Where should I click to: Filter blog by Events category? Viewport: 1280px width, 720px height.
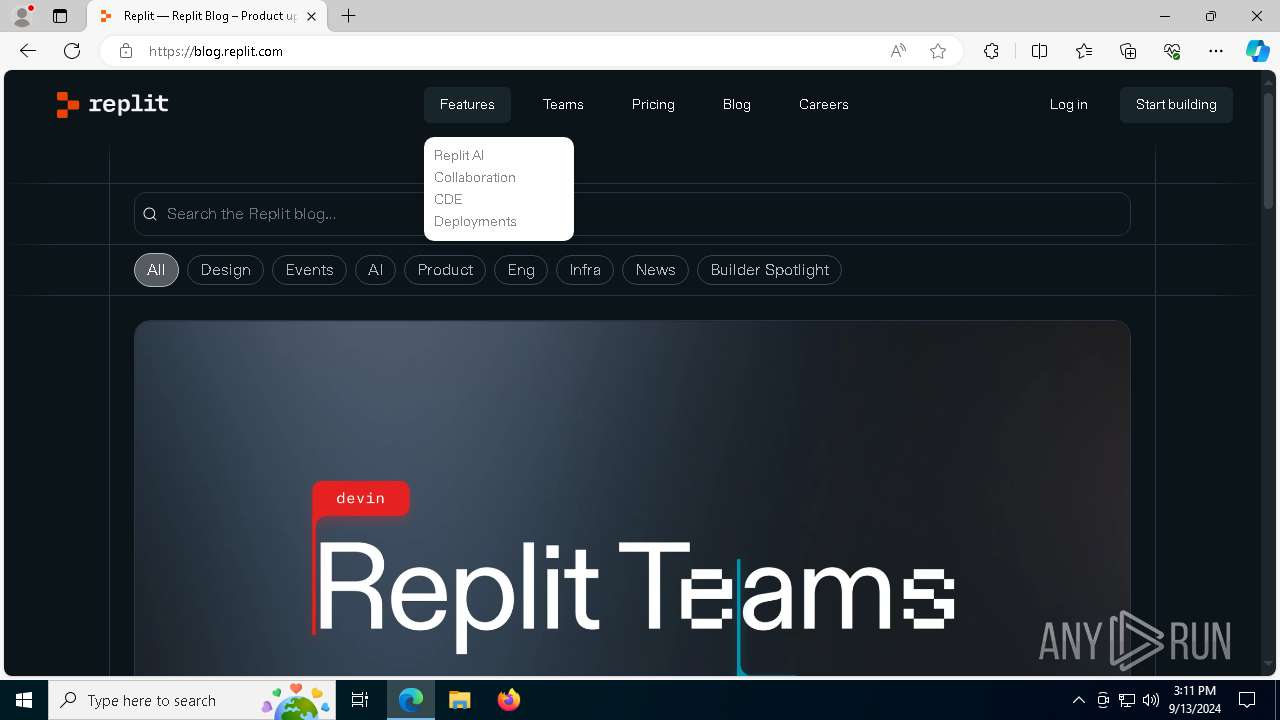[309, 270]
